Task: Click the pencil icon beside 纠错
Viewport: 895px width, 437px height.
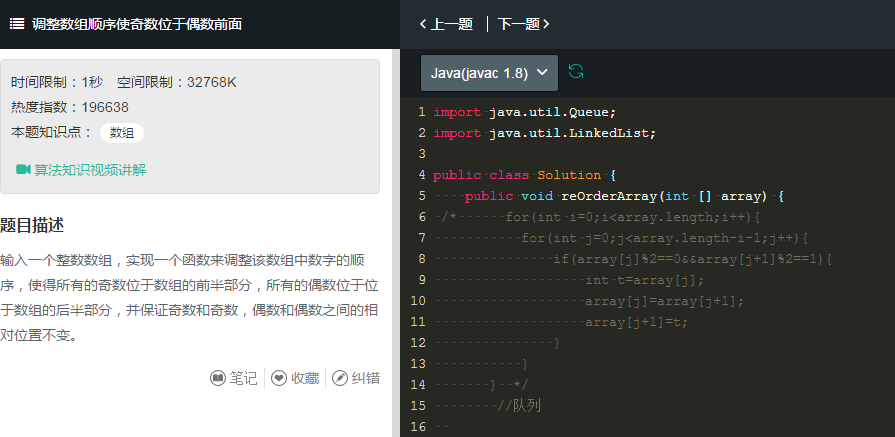Action: point(340,378)
